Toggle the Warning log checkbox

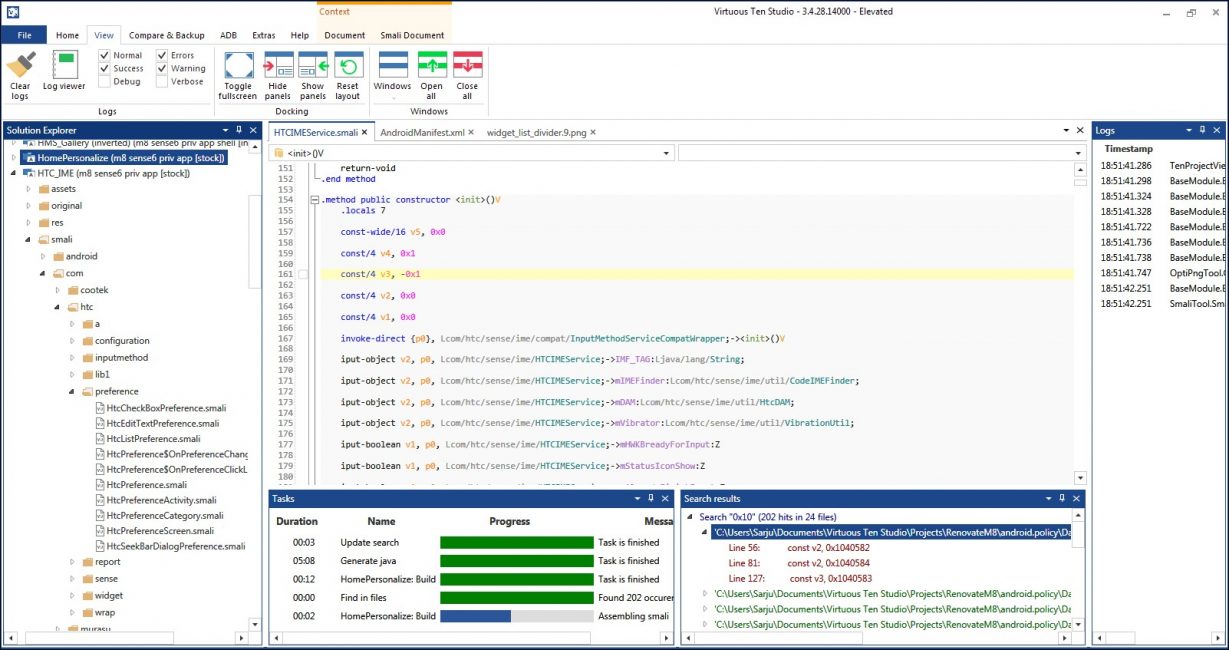162,68
